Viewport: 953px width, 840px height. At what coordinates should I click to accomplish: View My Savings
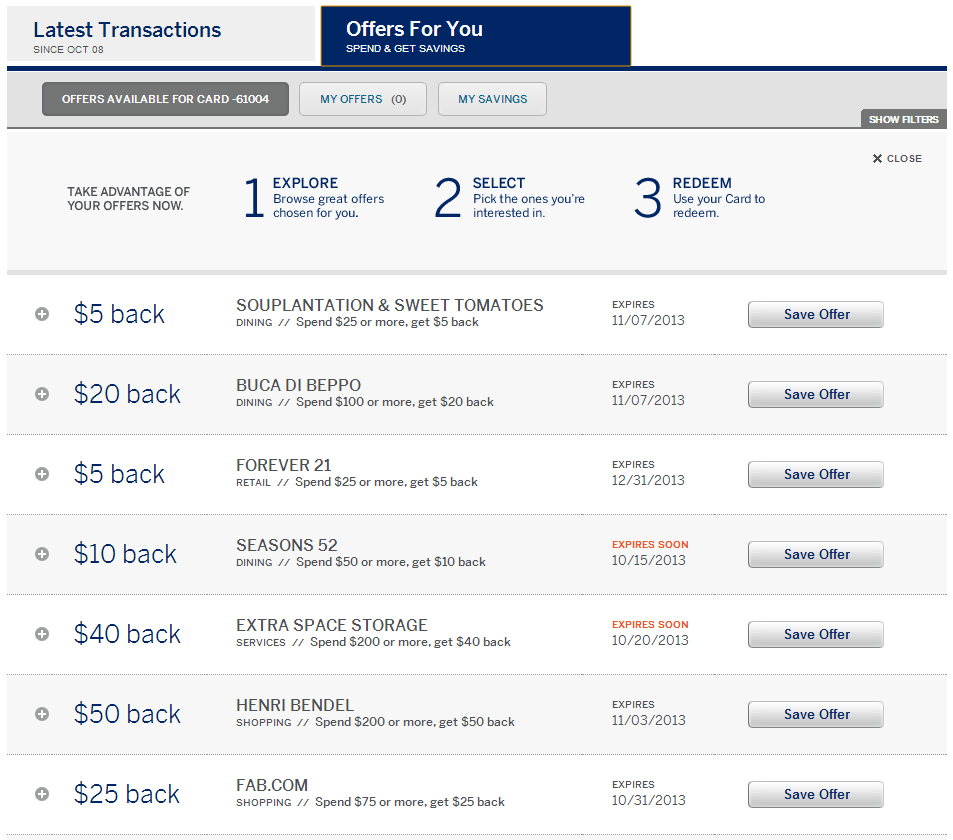tap(492, 99)
